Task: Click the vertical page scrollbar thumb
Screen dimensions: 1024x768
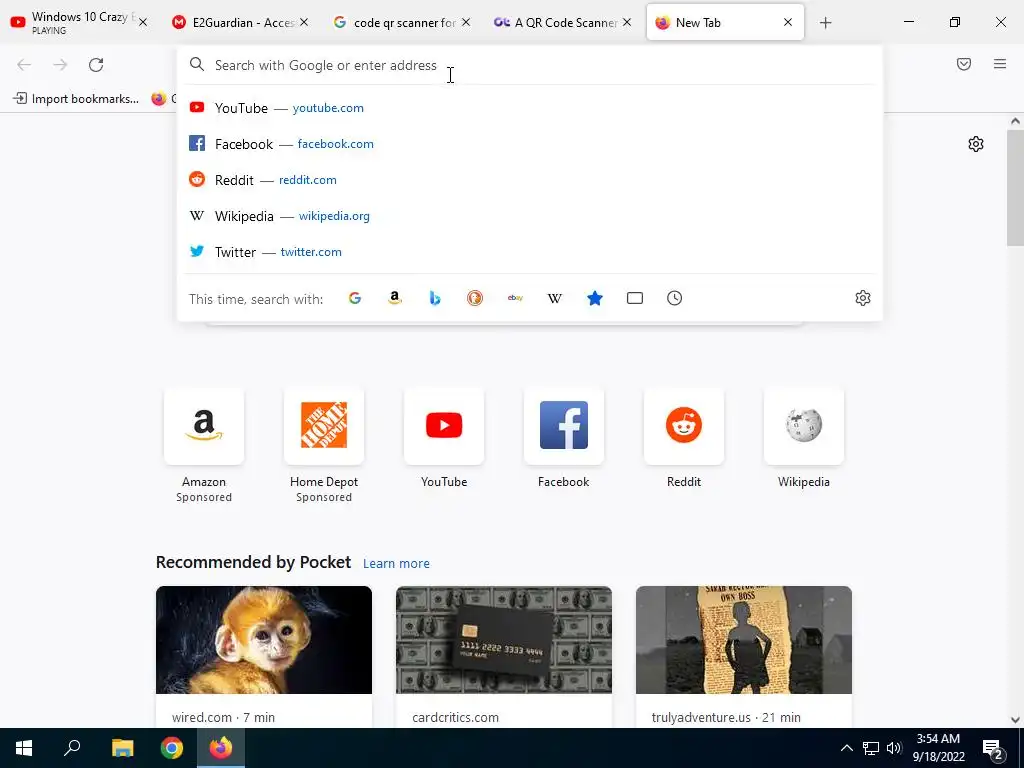Action: click(x=1015, y=187)
